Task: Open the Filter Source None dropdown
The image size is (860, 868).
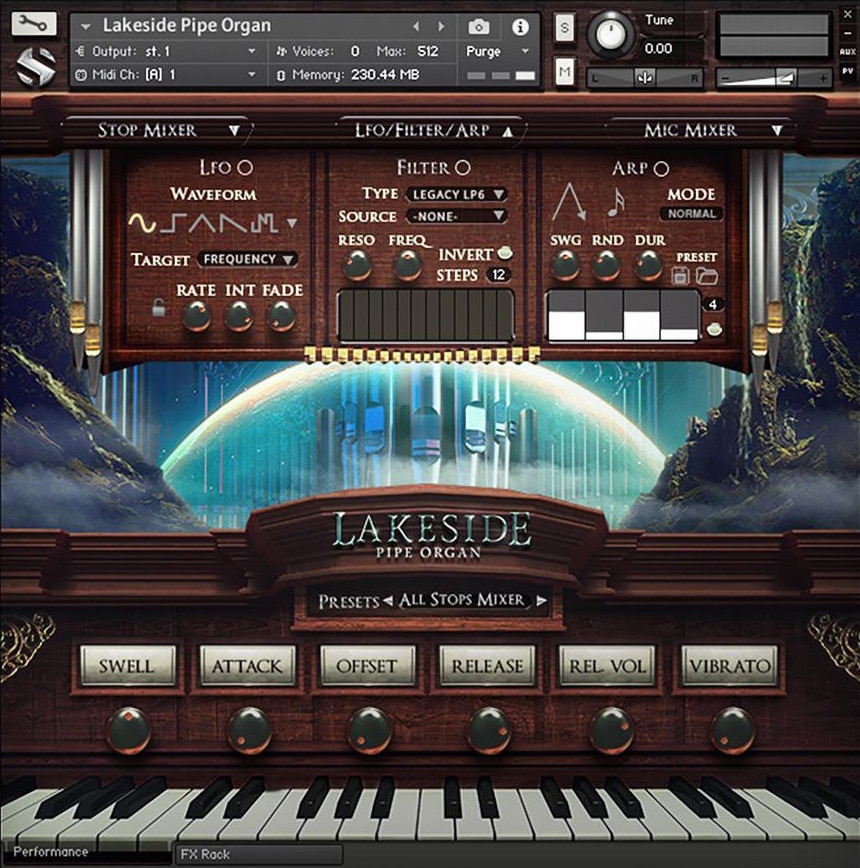Action: (x=457, y=216)
